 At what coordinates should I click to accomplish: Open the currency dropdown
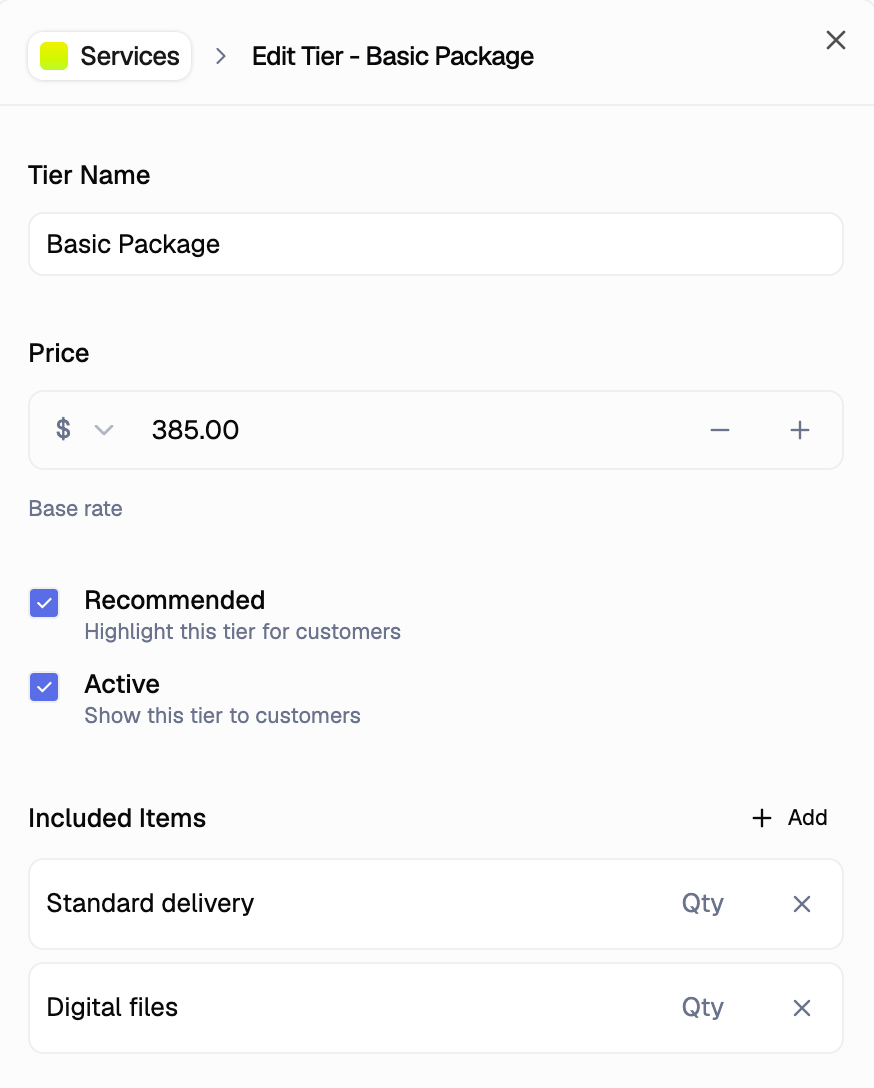pos(104,430)
